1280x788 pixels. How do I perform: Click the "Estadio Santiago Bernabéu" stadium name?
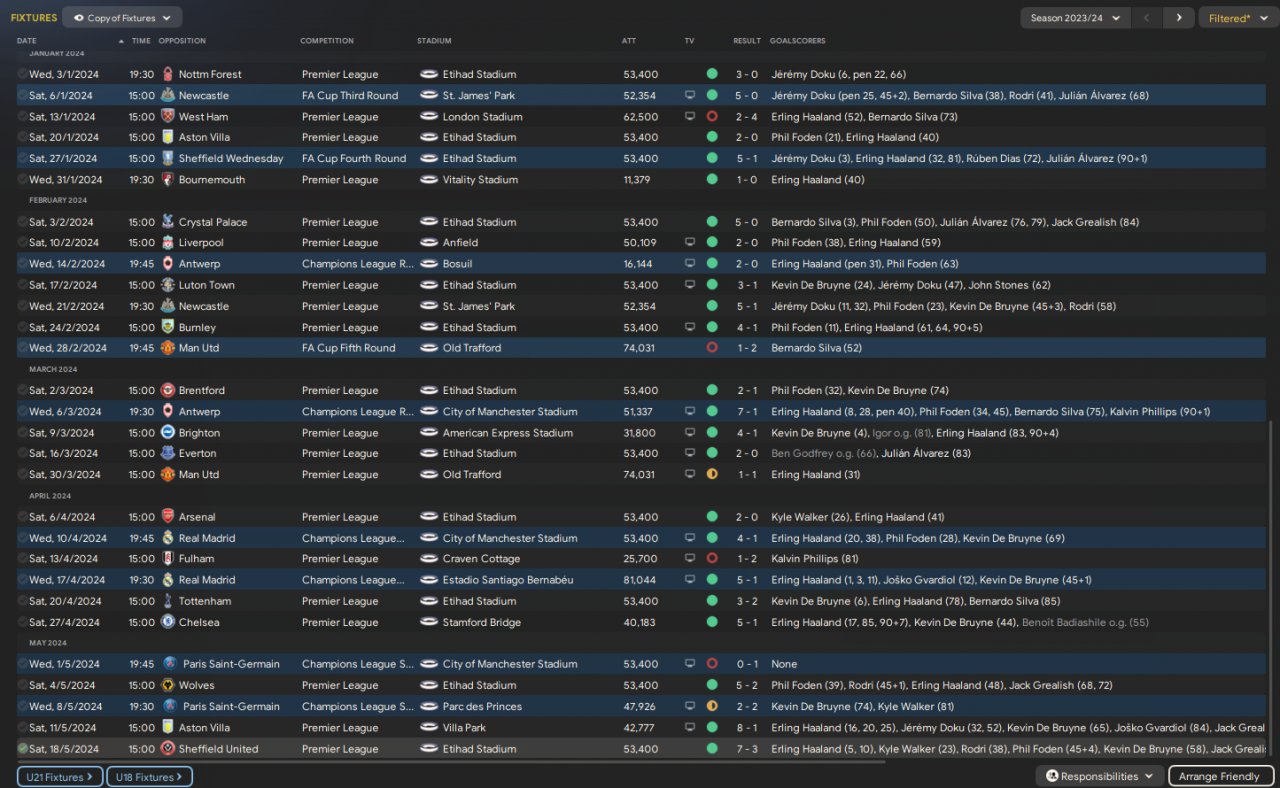[x=506, y=580]
